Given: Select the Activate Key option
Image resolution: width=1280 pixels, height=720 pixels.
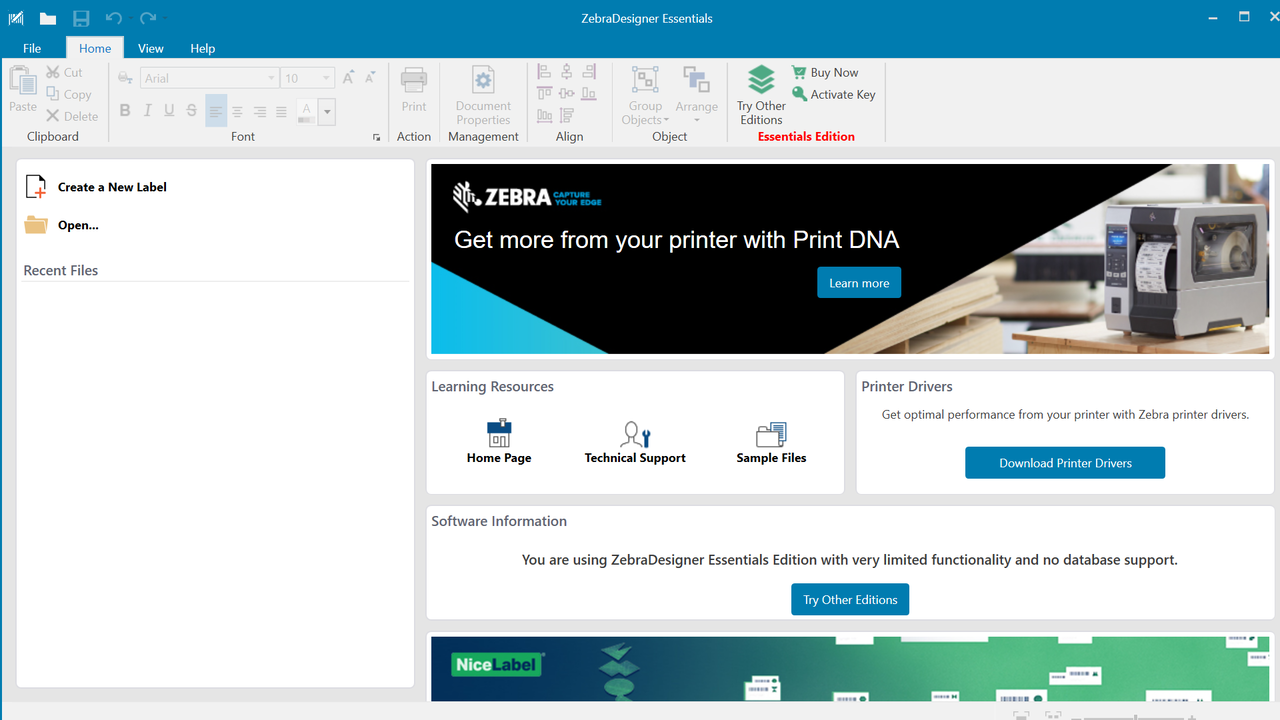Looking at the screenshot, I should coord(833,94).
